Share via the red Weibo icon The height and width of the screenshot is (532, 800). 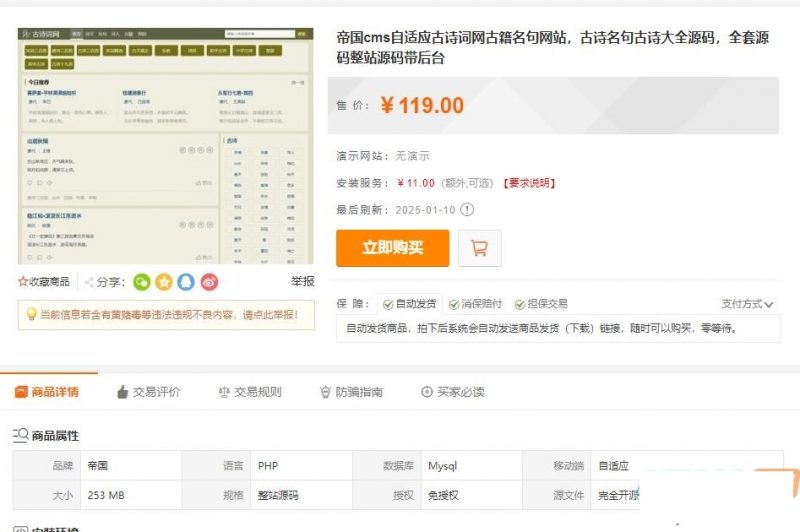(x=209, y=282)
